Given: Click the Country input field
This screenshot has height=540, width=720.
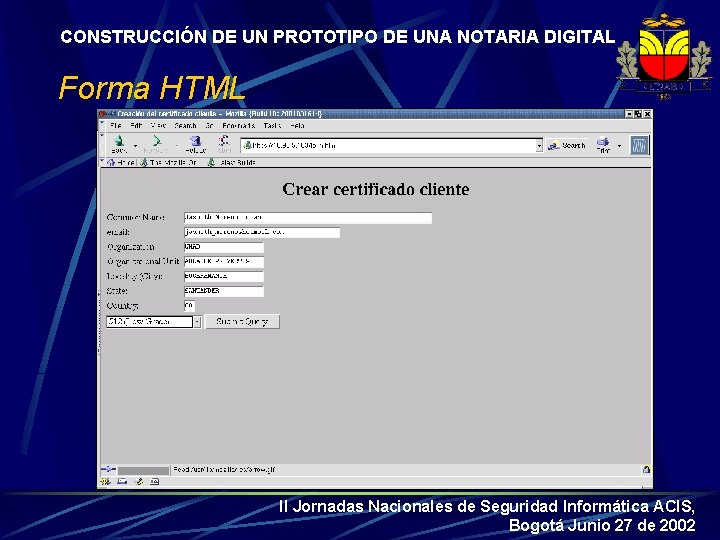Looking at the screenshot, I should (x=189, y=306).
